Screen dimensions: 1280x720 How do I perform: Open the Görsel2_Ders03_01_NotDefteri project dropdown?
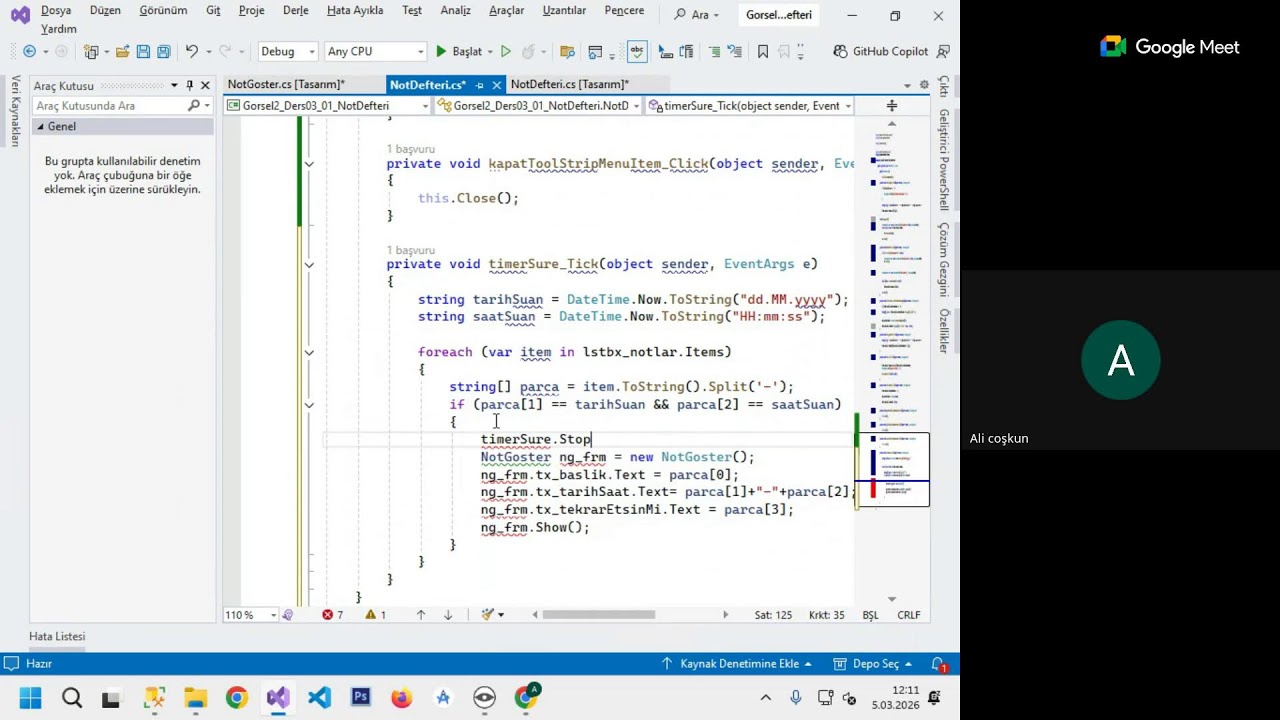click(x=327, y=105)
